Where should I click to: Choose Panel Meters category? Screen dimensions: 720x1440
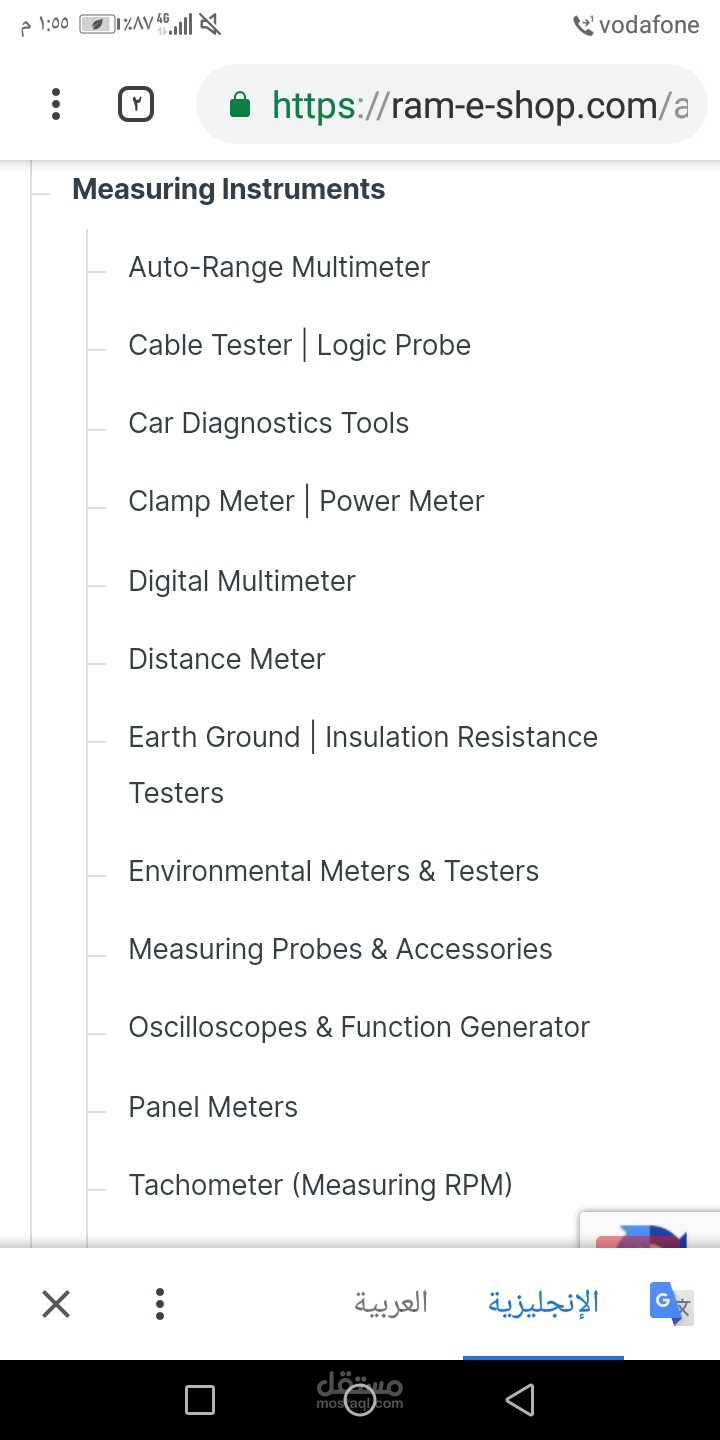point(213,1107)
